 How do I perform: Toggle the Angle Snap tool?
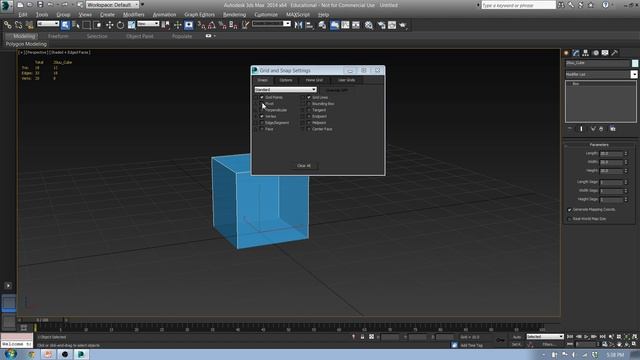[x=212, y=25]
